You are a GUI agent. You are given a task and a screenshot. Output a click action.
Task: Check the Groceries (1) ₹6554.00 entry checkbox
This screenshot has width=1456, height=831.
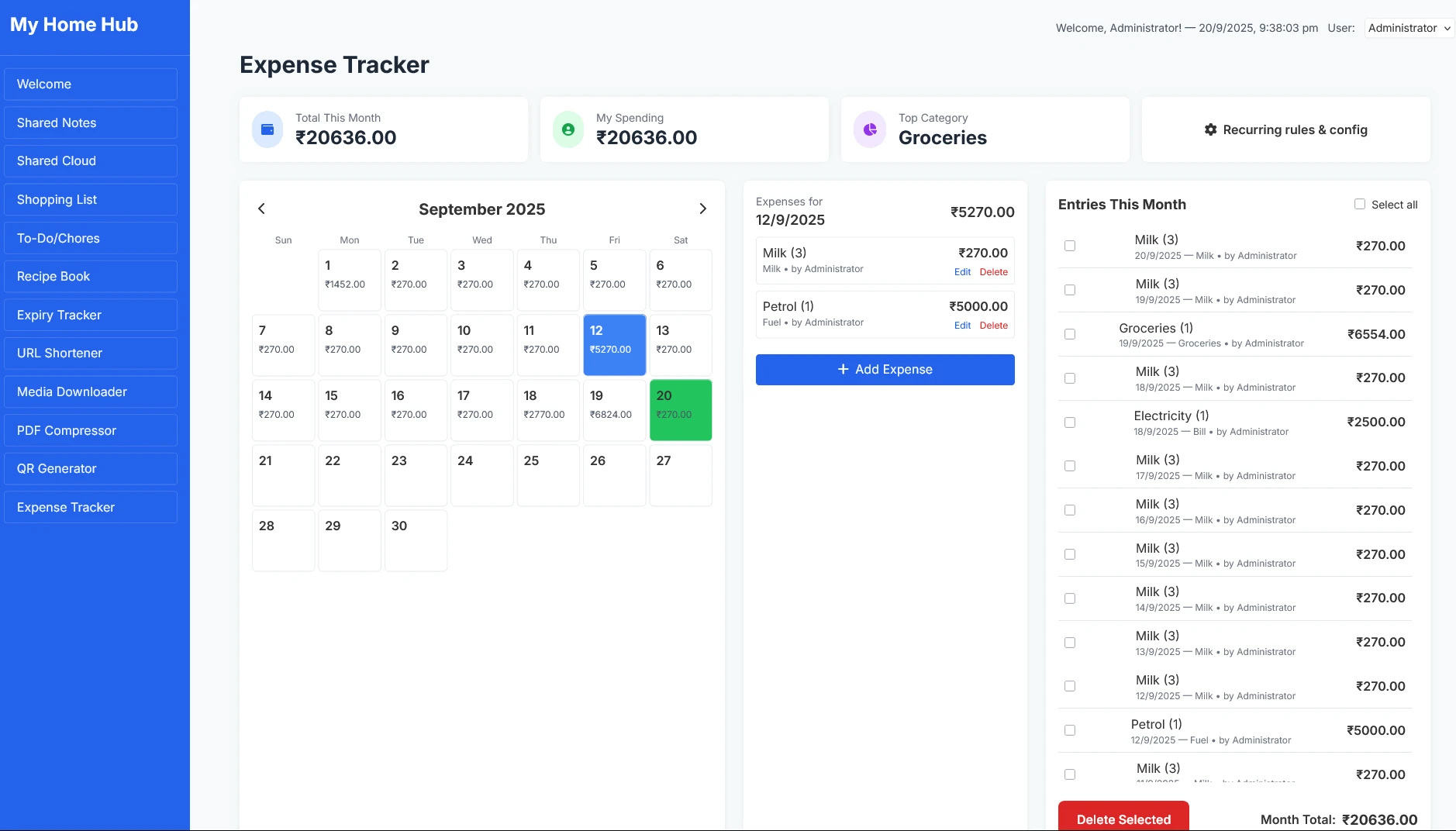pyautogui.click(x=1070, y=334)
